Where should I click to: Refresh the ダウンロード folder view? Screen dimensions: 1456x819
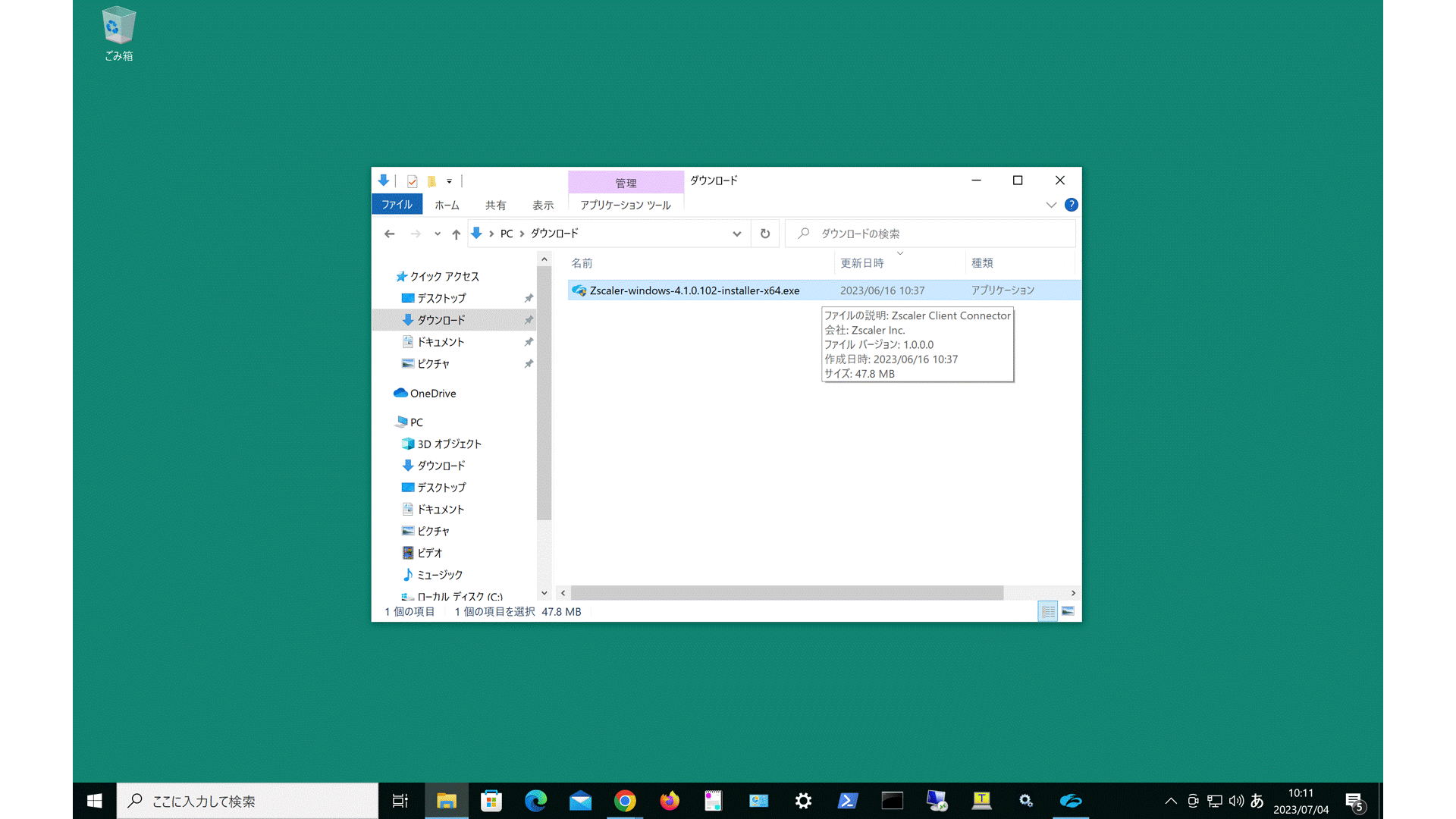[764, 234]
